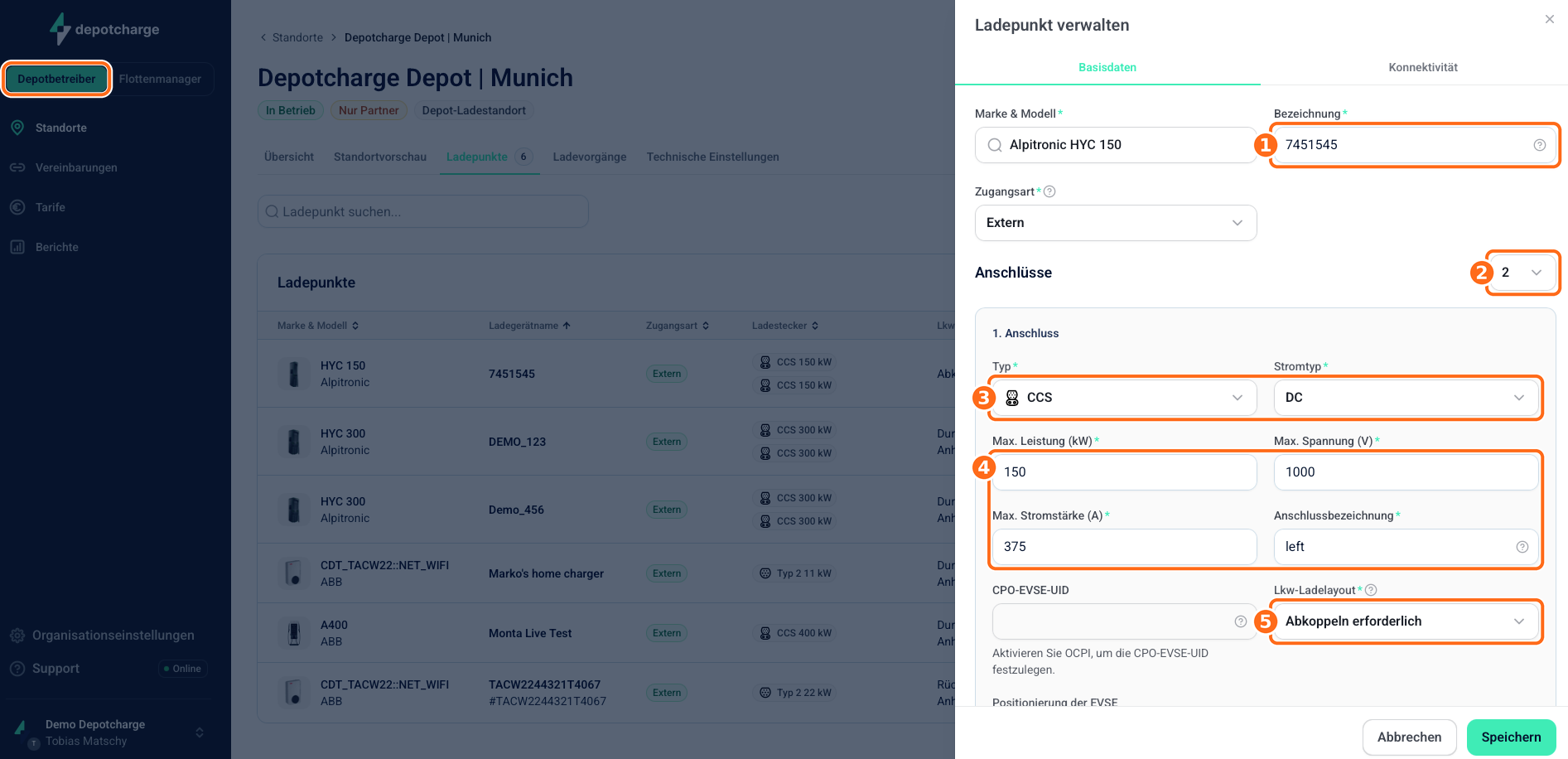1568x759 pixels.
Task: Open Lkw-Ladelayout dropdown
Action: 1406,621
